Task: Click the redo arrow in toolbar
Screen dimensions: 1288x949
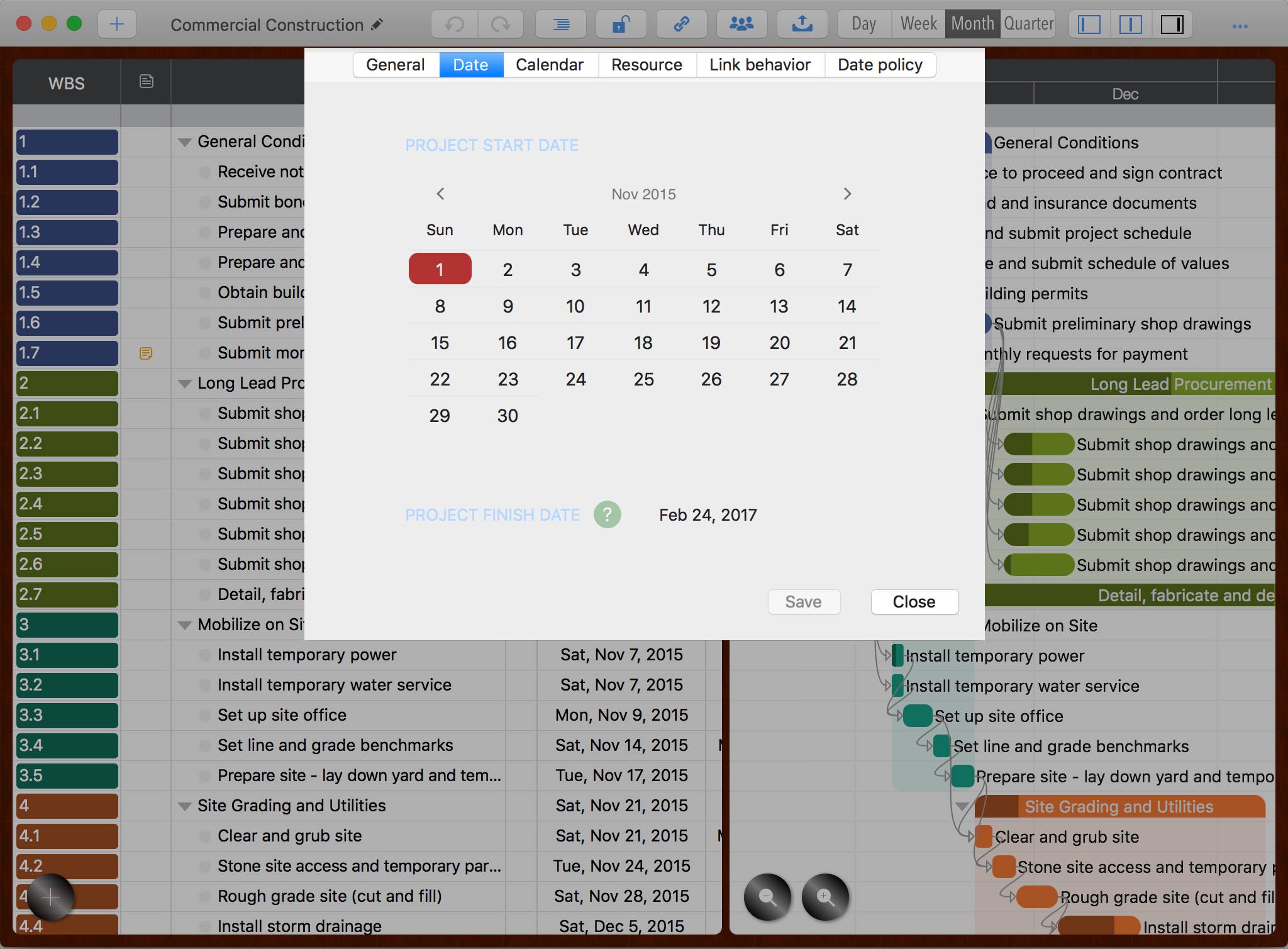Action: (501, 25)
